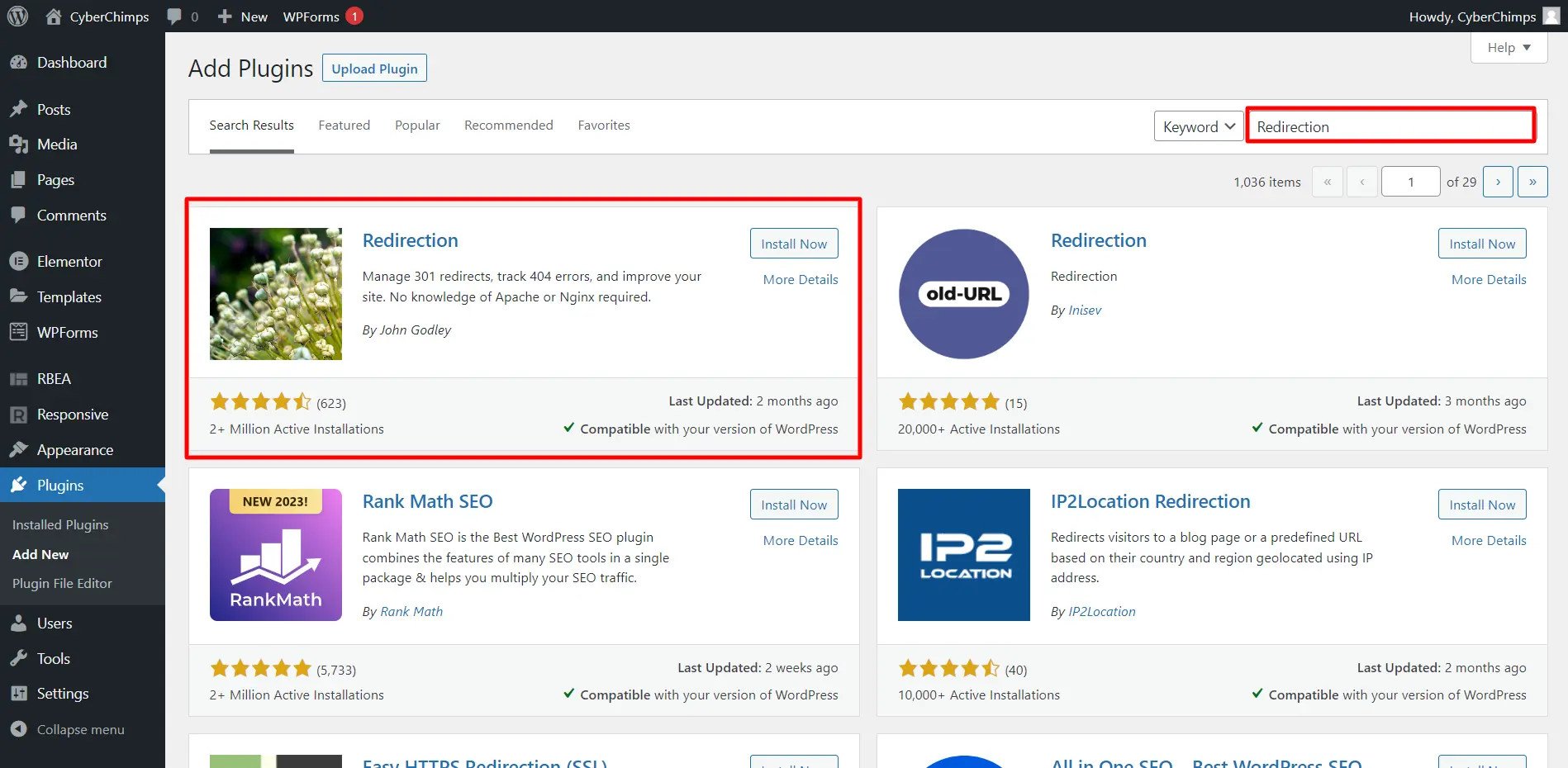Image resolution: width=1568 pixels, height=768 pixels.
Task: Click the Inisev author link
Action: click(1085, 311)
